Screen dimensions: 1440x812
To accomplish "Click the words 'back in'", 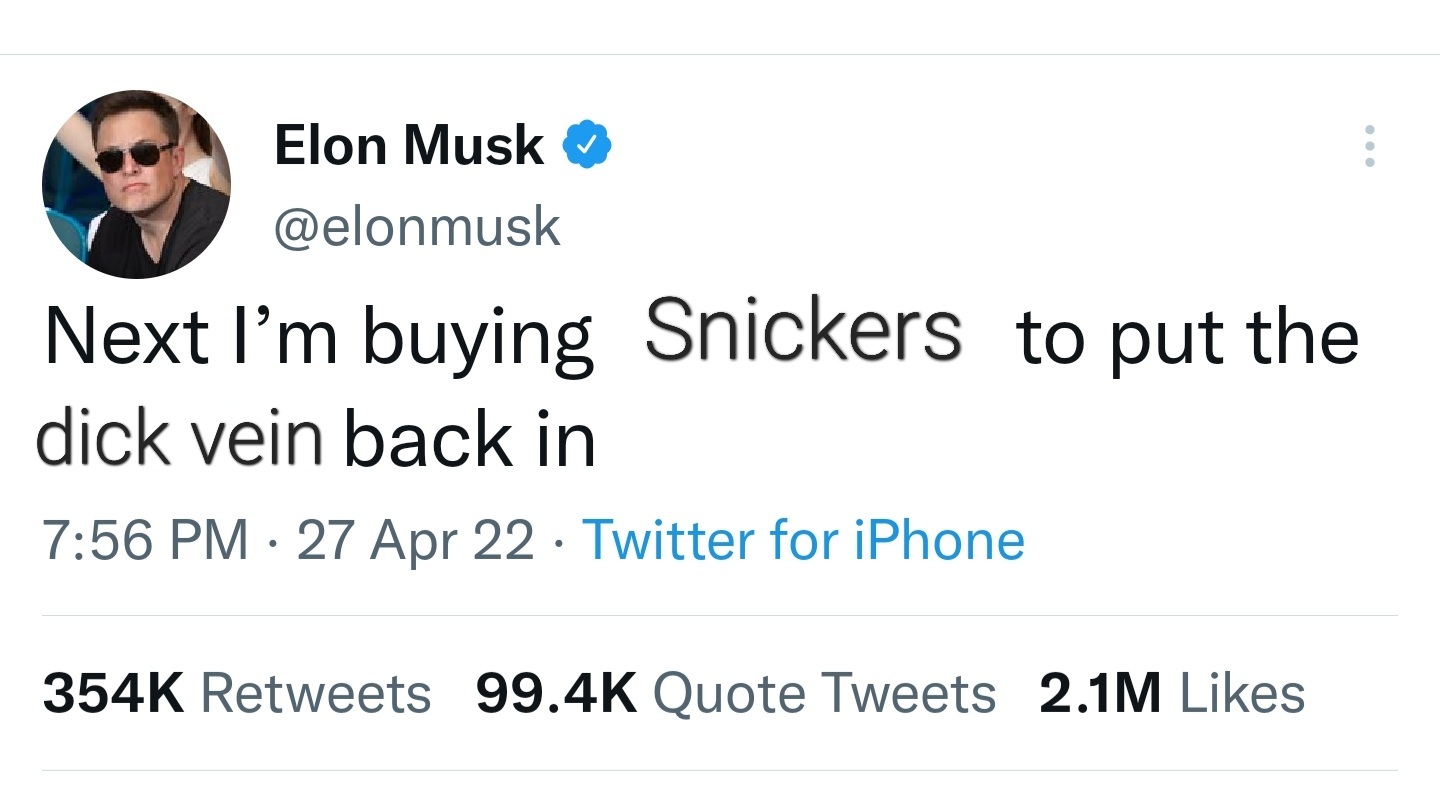I will coord(470,440).
